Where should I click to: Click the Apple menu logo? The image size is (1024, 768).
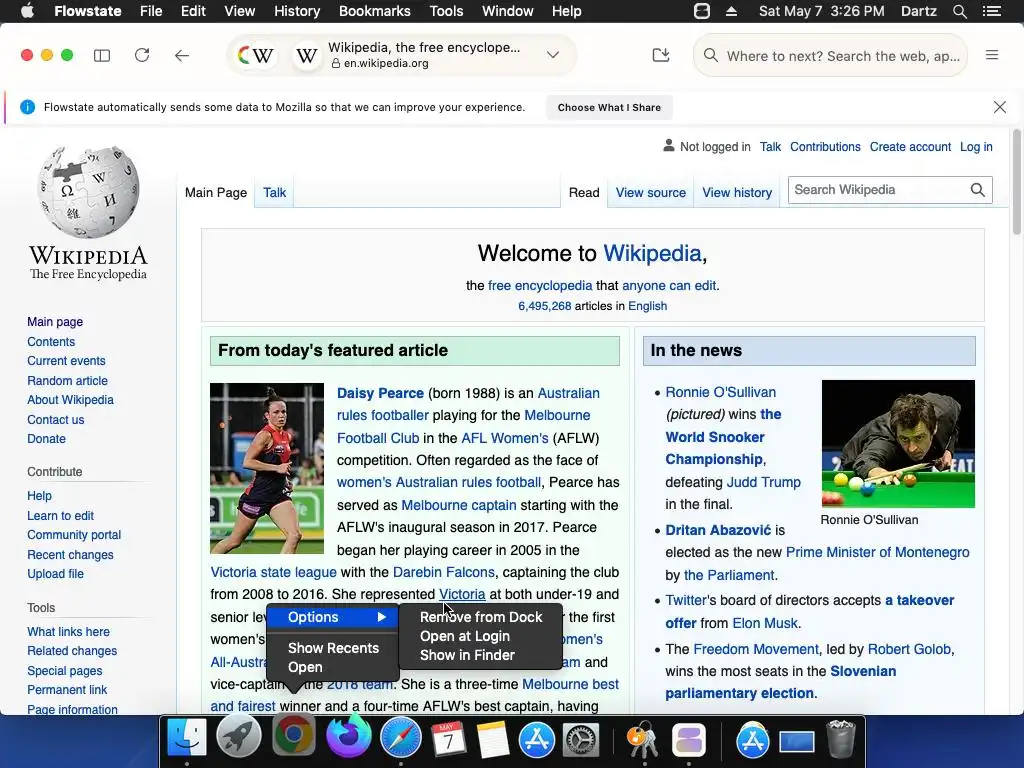click(27, 11)
